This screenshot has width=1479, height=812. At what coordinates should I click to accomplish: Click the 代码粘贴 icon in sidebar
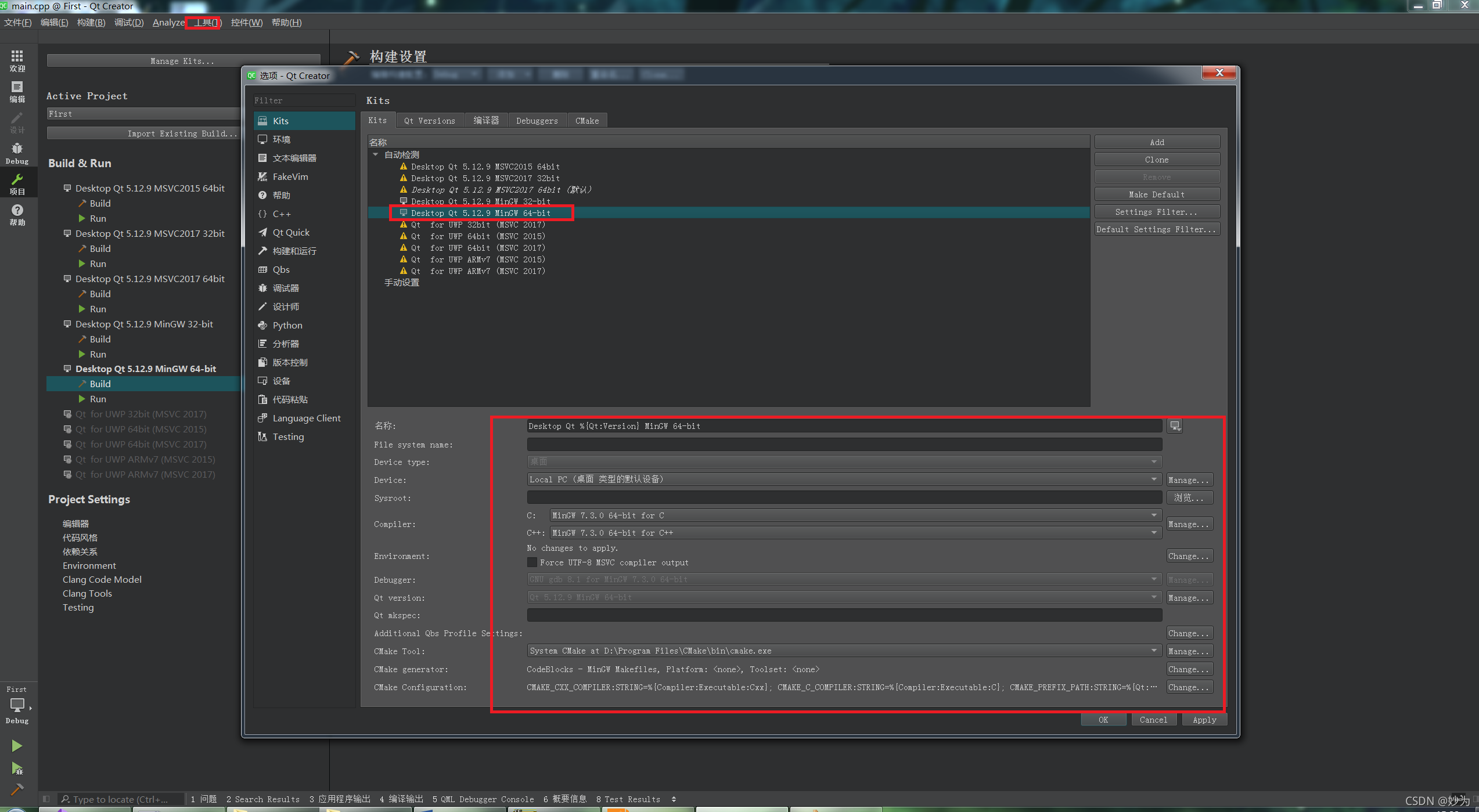tap(263, 399)
